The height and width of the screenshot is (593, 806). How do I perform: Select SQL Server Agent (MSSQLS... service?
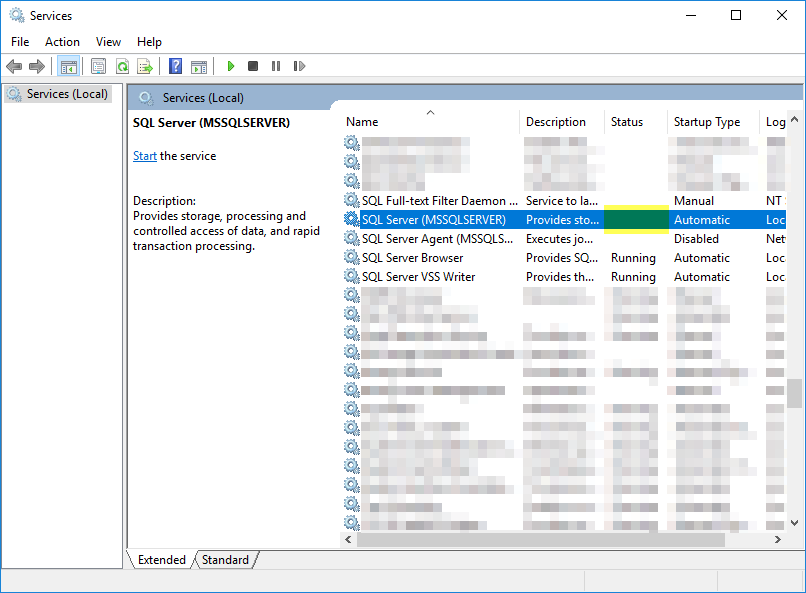437,238
